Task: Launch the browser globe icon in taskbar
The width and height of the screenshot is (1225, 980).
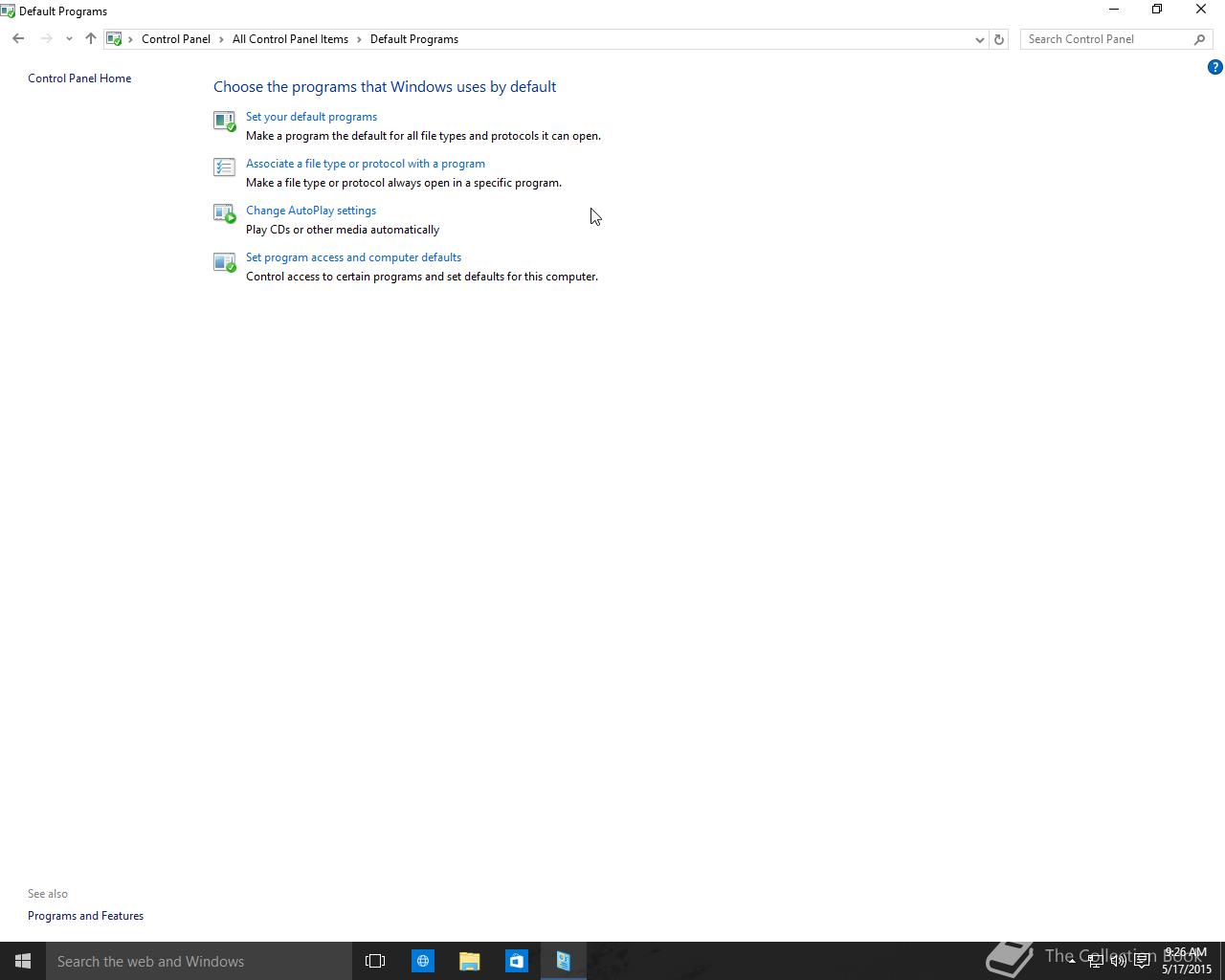Action: pos(422,961)
